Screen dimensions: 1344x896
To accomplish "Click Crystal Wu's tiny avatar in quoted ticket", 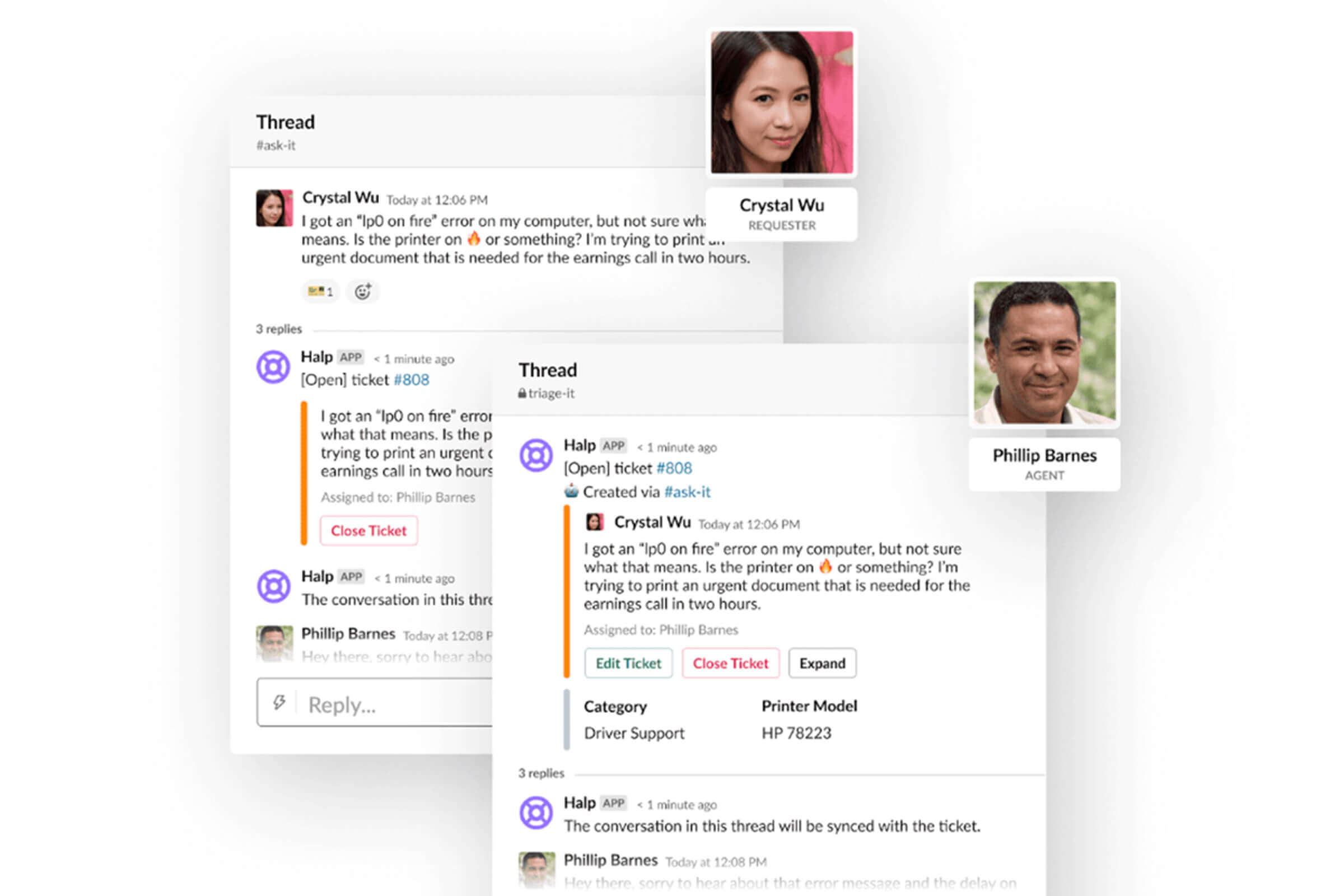I will click(595, 522).
